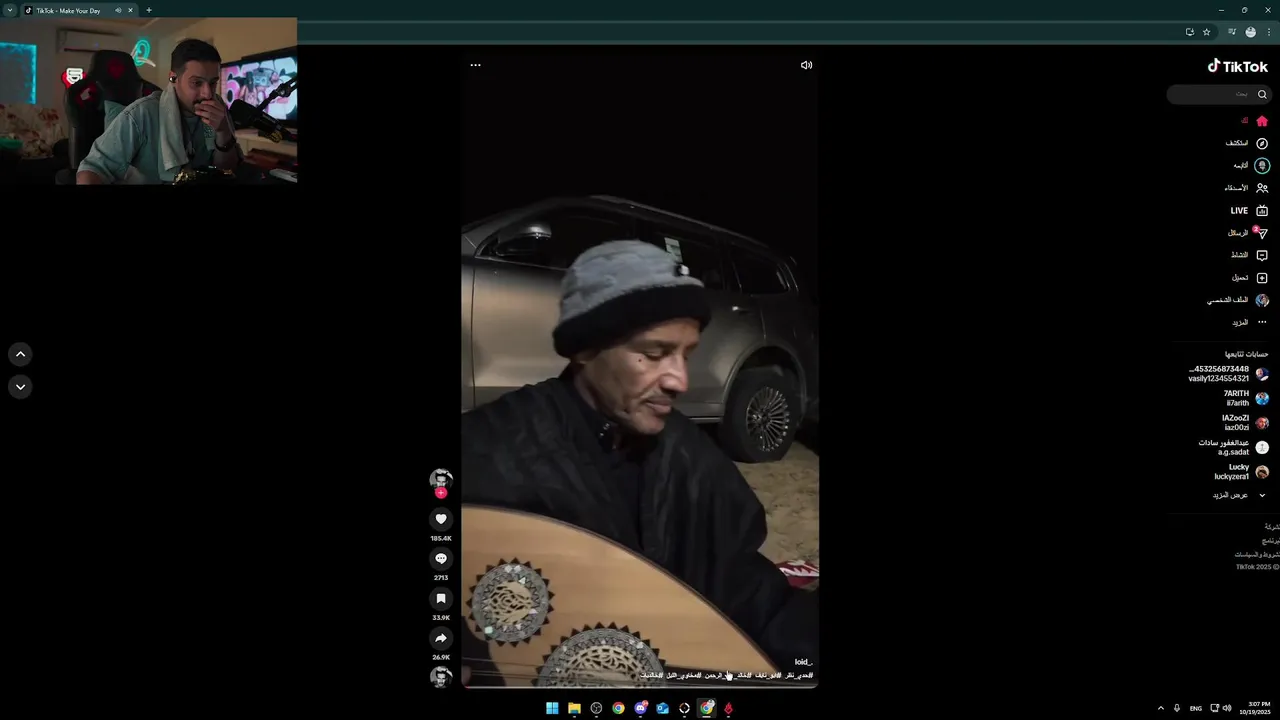Open Discord from the taskbar
Screen dimensions: 1280x720
tap(641, 708)
